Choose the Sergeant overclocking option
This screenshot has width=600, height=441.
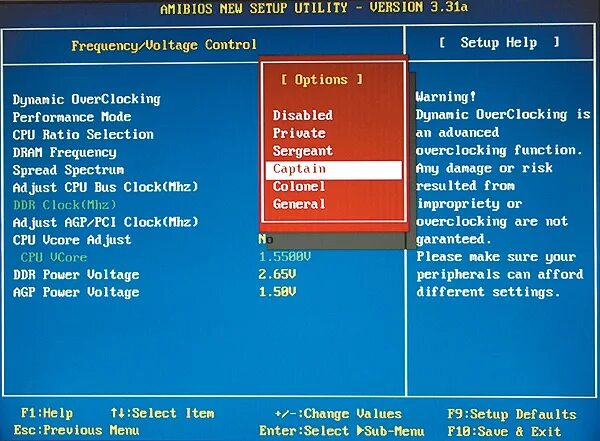[x=302, y=151]
